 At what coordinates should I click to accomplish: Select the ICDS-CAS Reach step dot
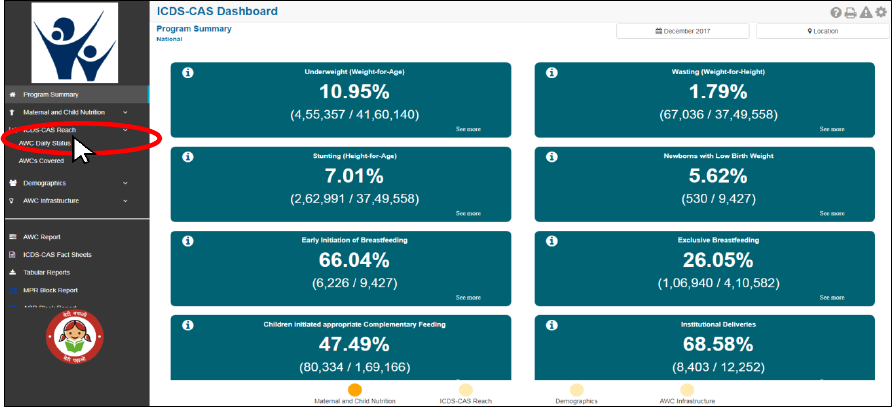[x=466, y=390]
